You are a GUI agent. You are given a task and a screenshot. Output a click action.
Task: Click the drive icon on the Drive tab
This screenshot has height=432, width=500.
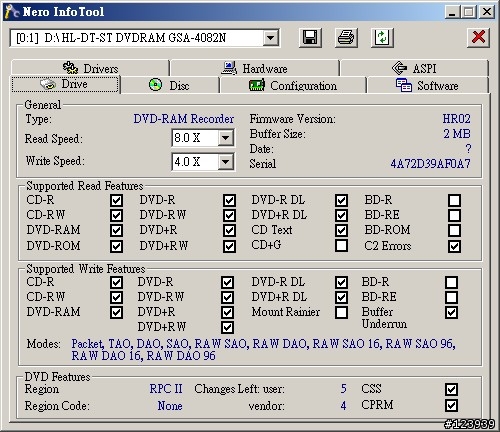click(x=48, y=84)
